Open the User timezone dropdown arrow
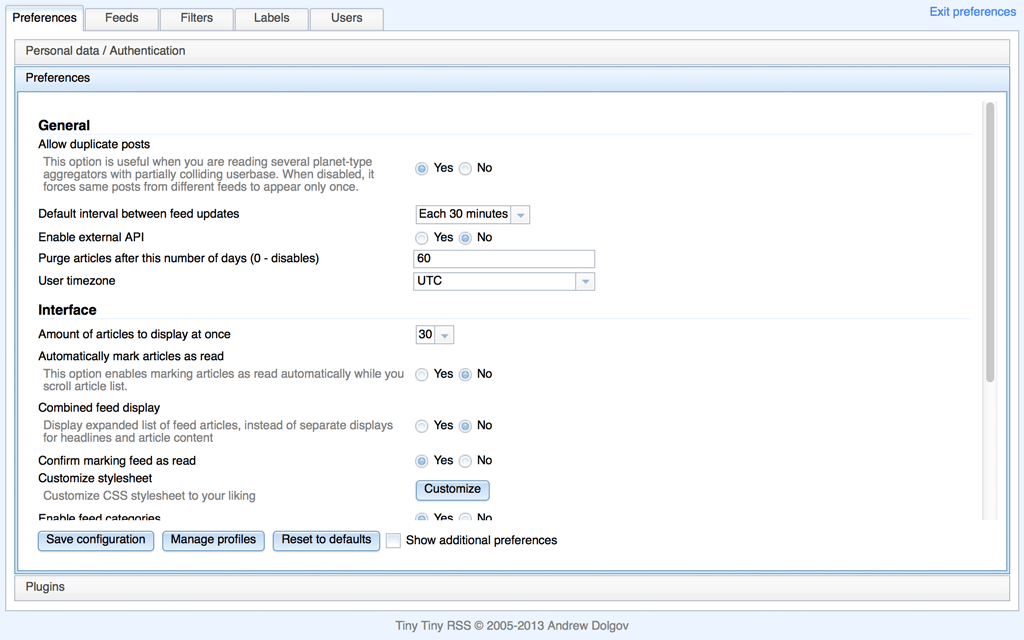The height and width of the screenshot is (640, 1024). [585, 282]
